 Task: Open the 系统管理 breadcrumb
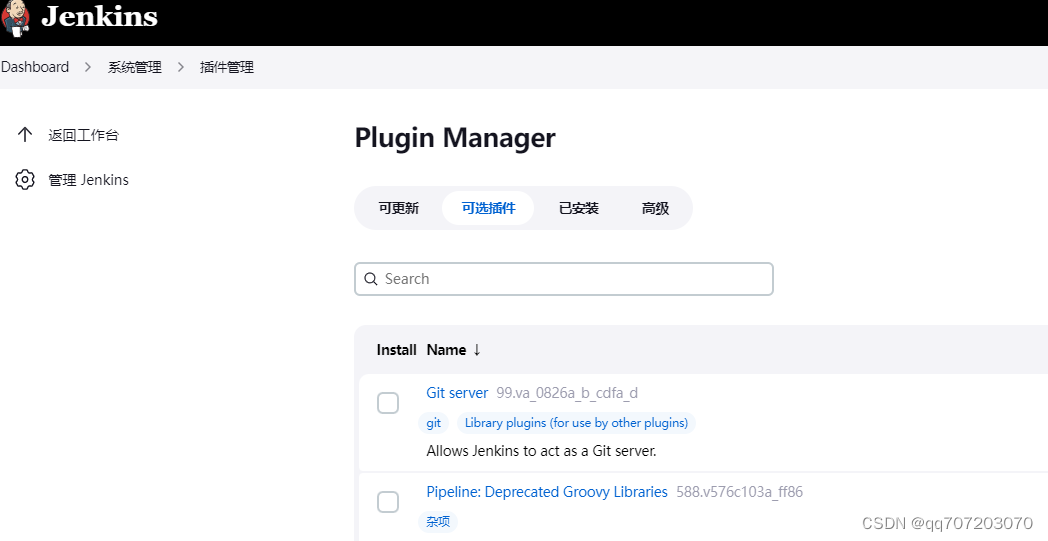click(x=135, y=67)
